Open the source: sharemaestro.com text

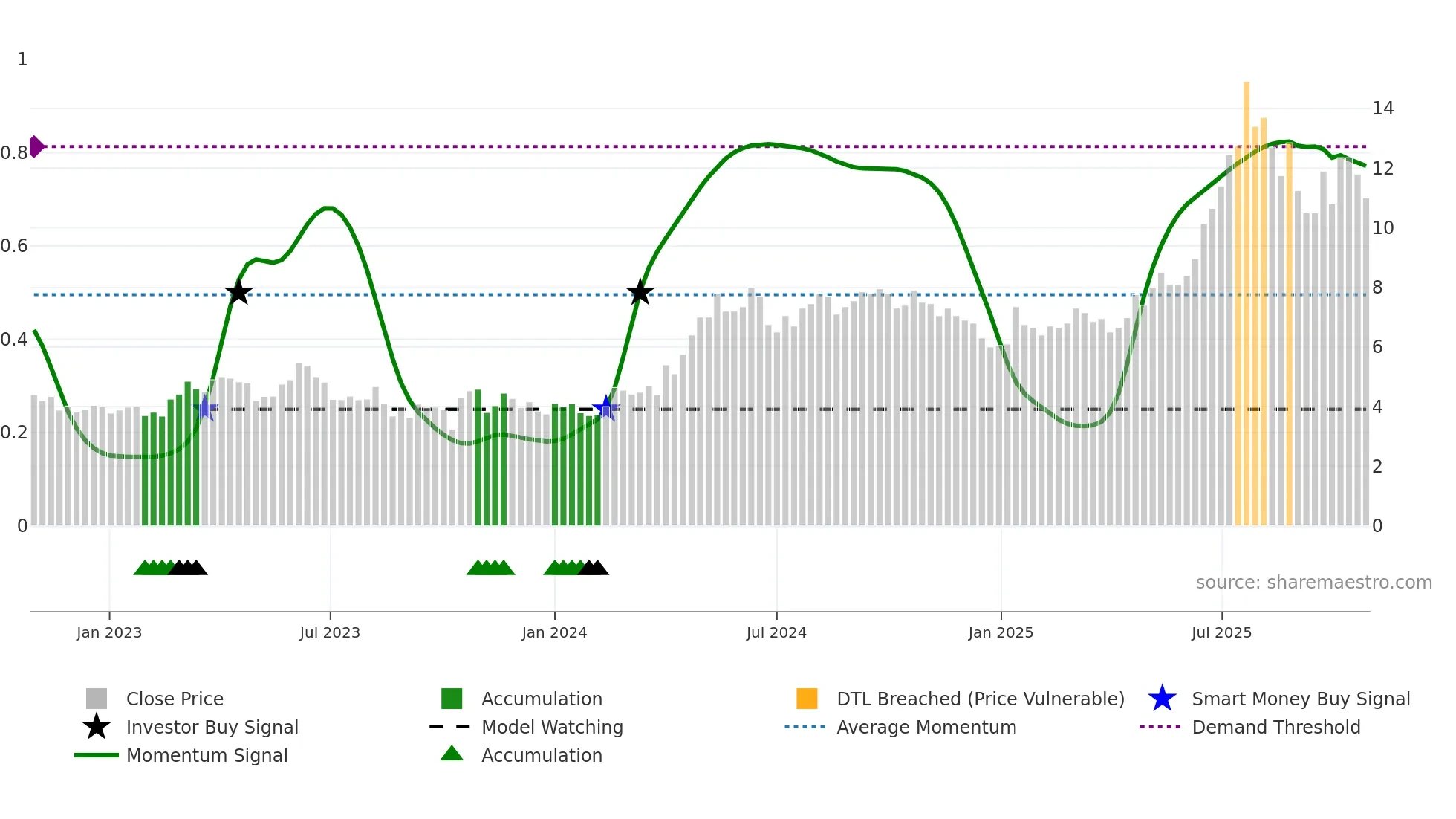click(x=1313, y=583)
